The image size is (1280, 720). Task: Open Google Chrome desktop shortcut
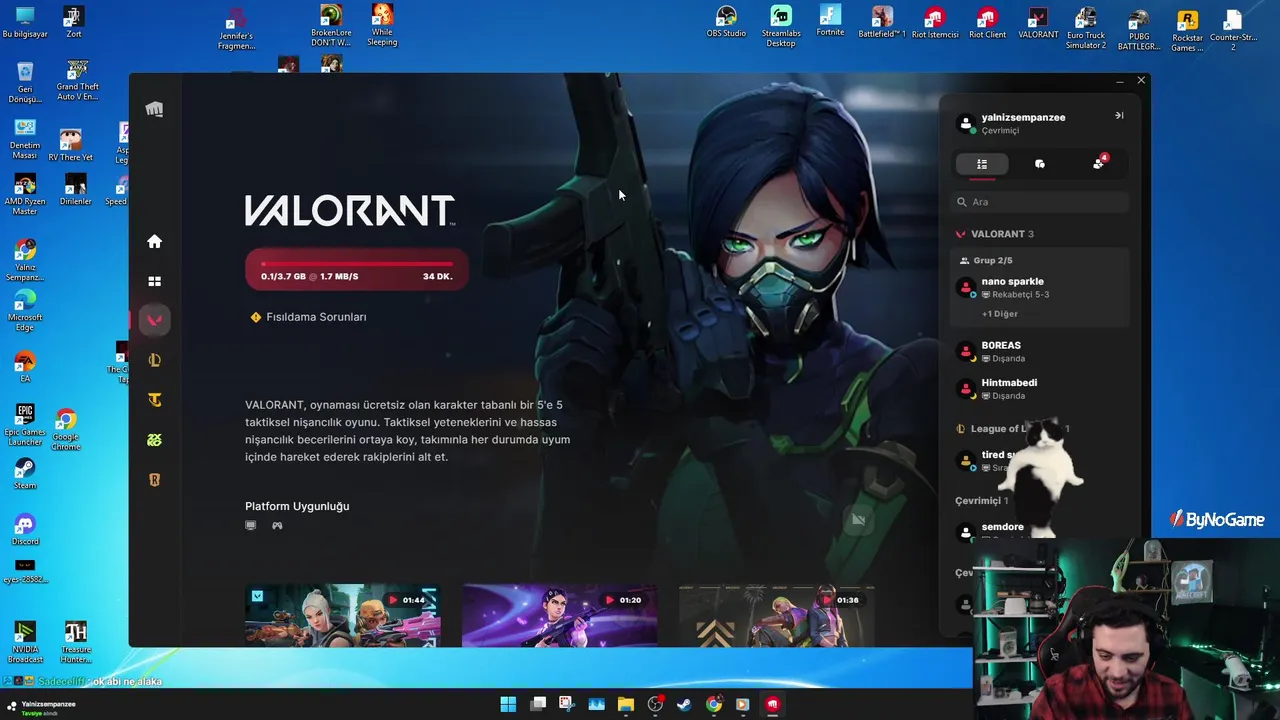tap(66, 429)
